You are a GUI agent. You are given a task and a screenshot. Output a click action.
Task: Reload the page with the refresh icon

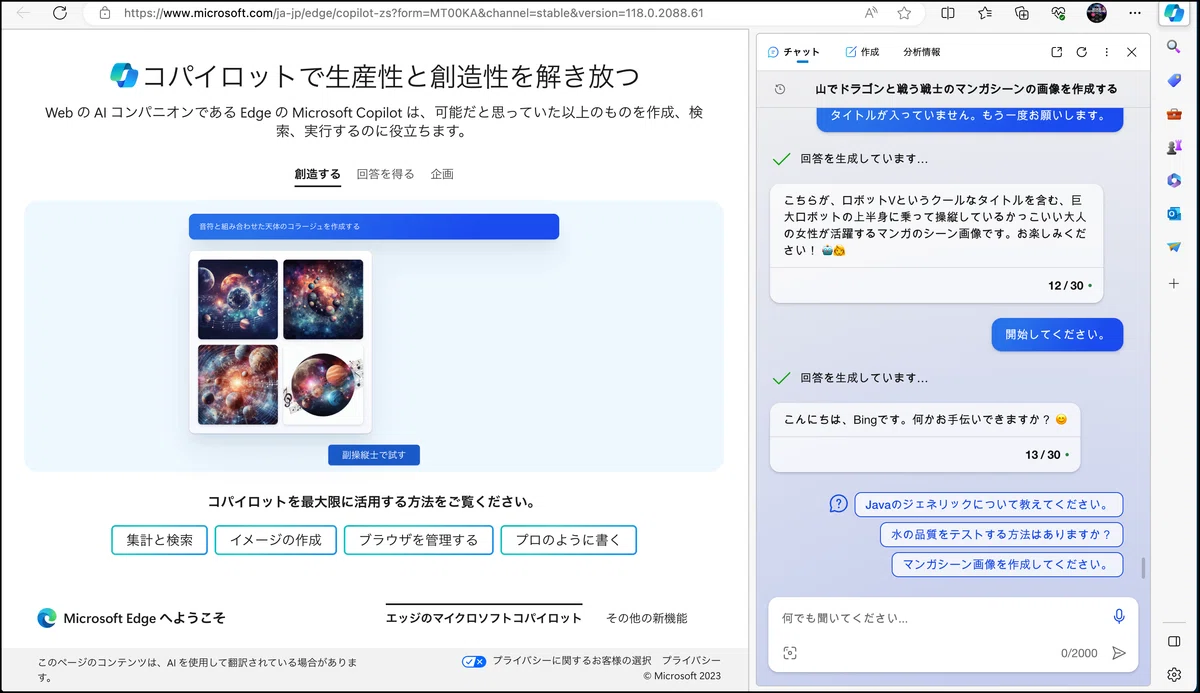[59, 13]
